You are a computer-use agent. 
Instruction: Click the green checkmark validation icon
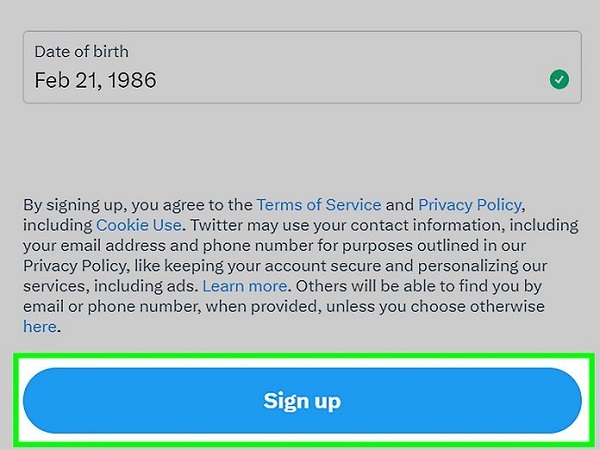[x=560, y=79]
